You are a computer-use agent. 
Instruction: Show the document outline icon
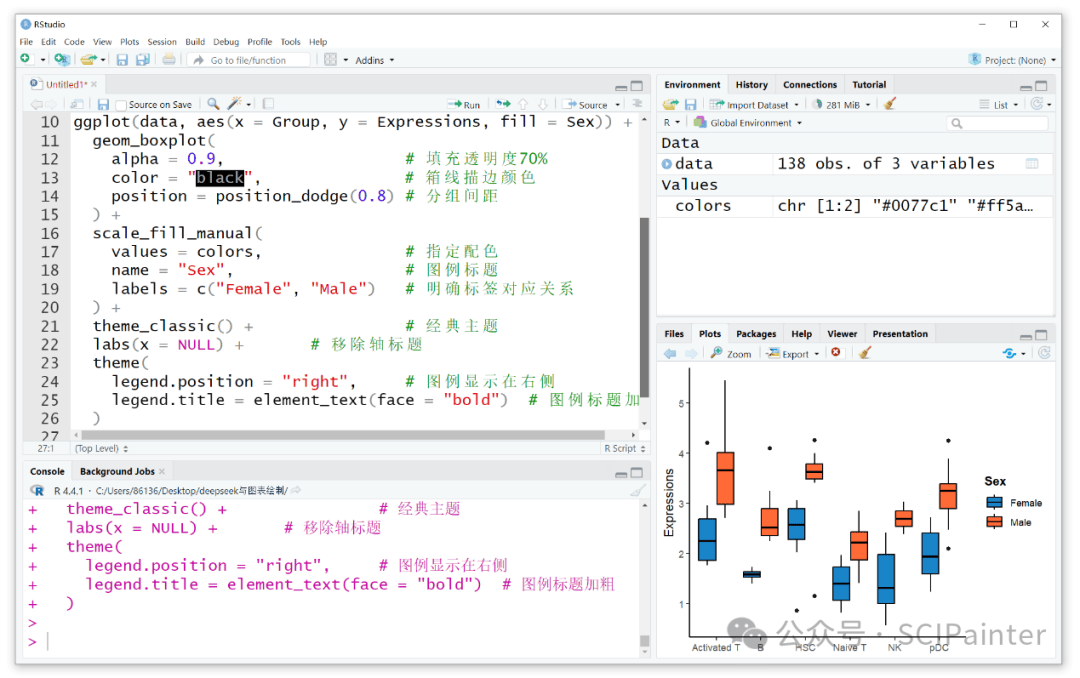coord(637,104)
